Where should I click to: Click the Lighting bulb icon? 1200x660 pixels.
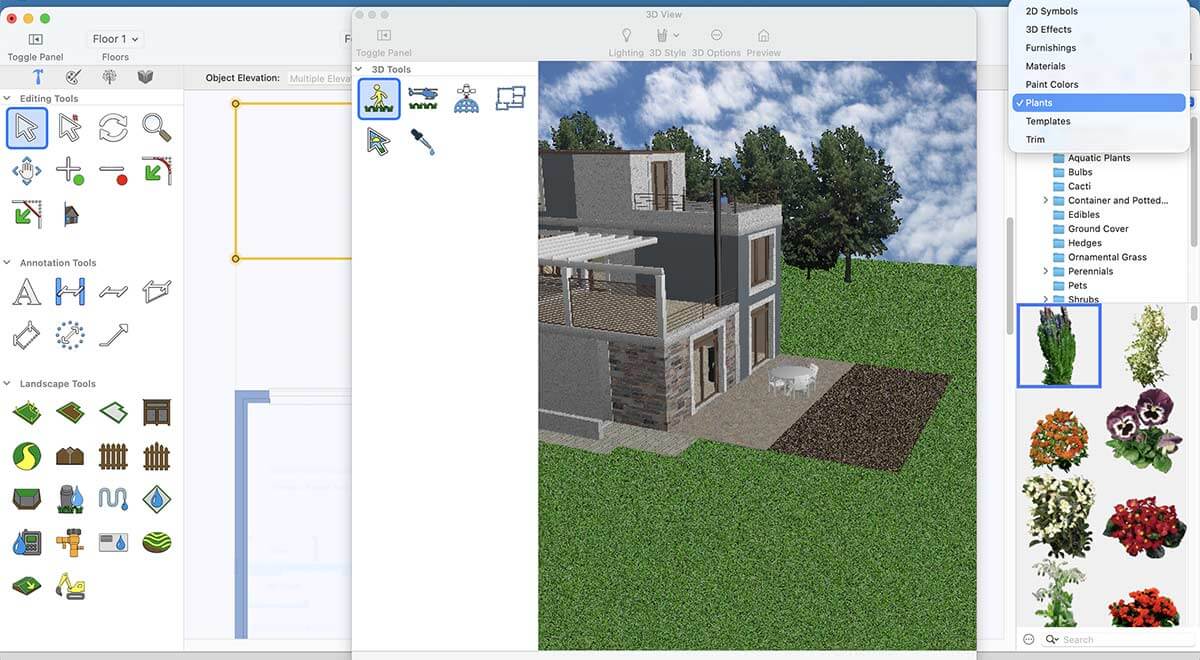click(x=626, y=37)
